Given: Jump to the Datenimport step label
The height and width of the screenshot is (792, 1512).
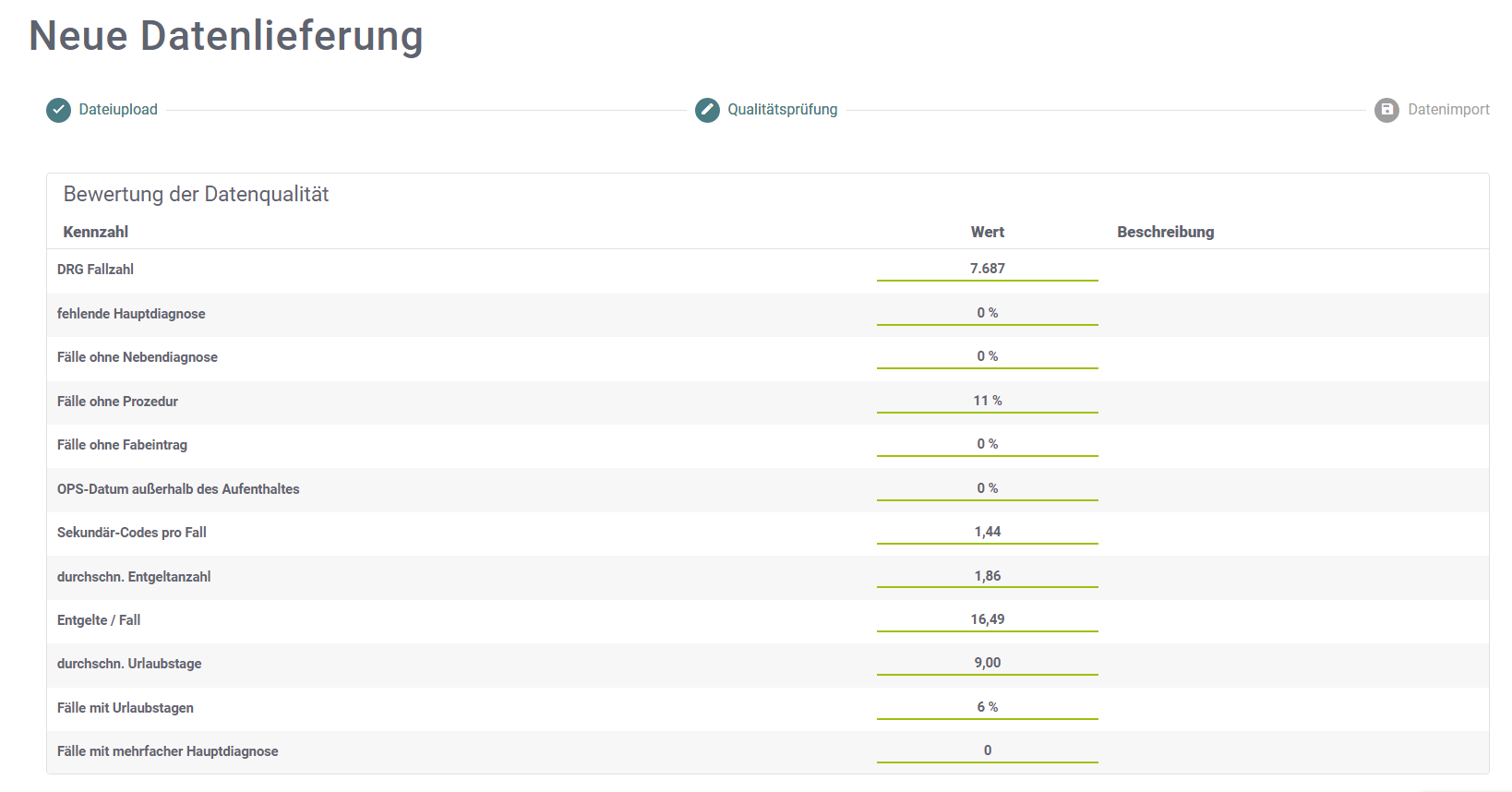Looking at the screenshot, I should [x=1448, y=110].
